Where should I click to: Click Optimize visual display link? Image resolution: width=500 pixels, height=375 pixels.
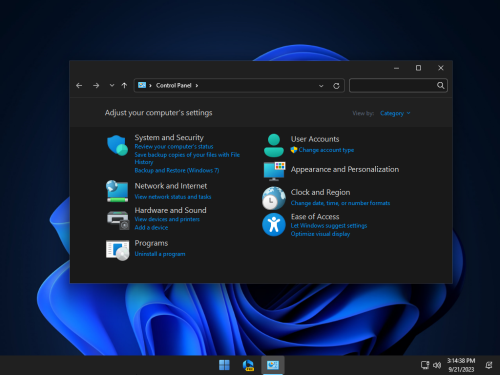[x=320, y=234]
